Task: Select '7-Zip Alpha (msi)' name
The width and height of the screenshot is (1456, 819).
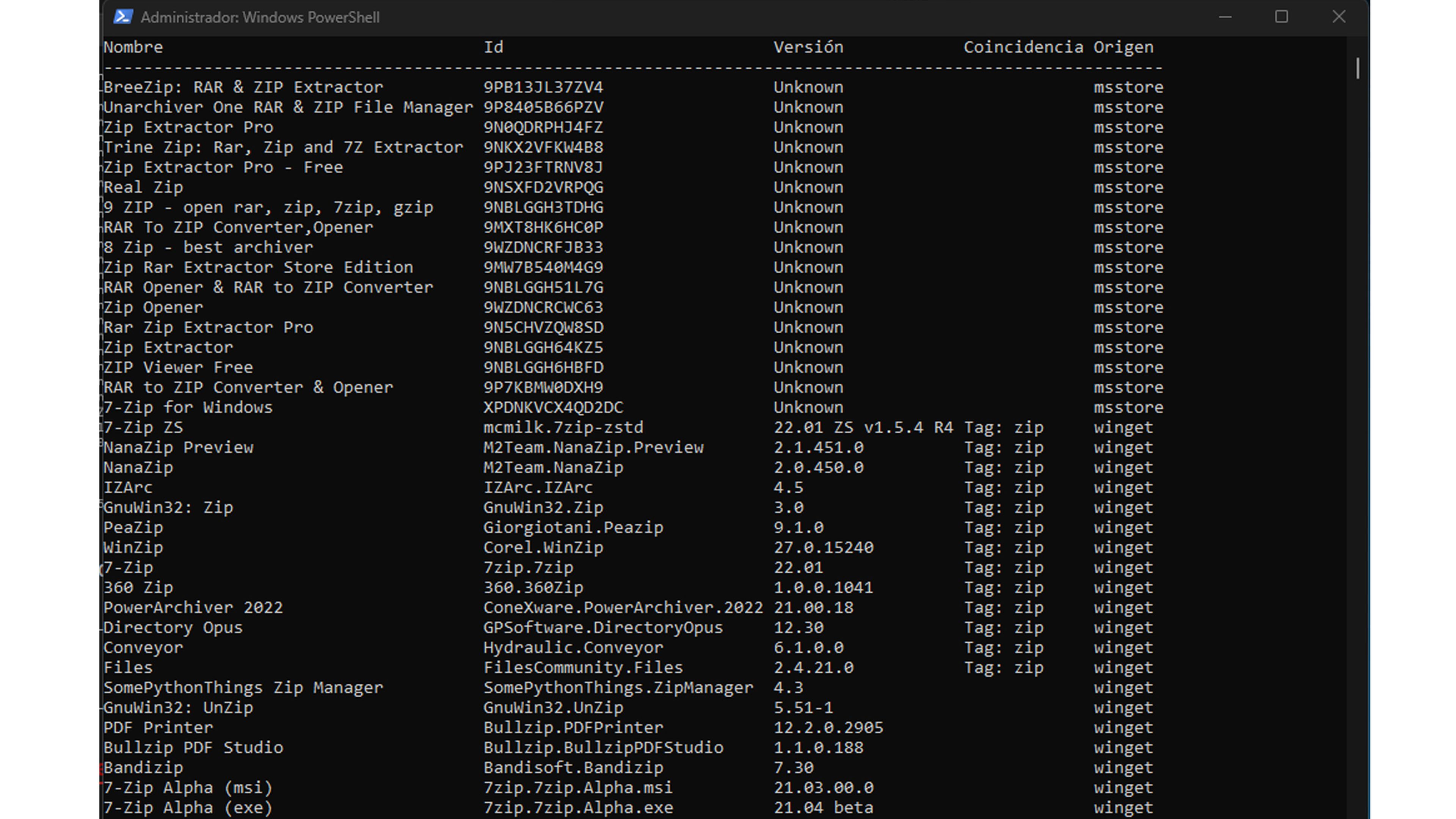Action: pos(188,788)
